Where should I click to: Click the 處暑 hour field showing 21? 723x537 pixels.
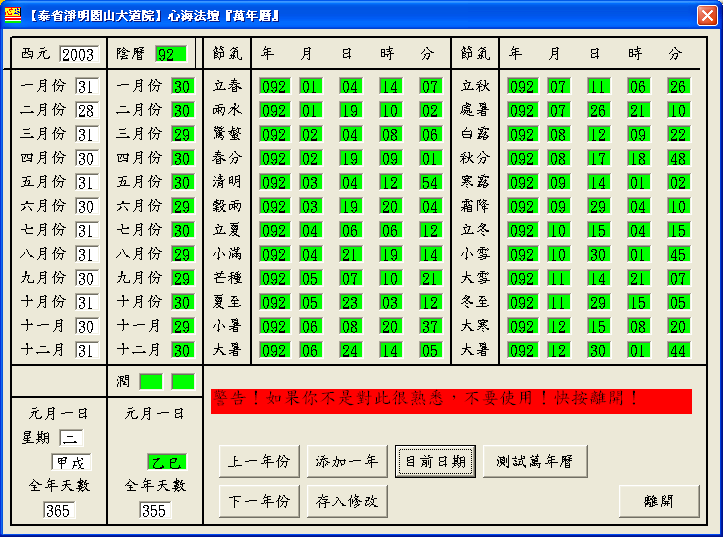pyautogui.click(x=639, y=110)
